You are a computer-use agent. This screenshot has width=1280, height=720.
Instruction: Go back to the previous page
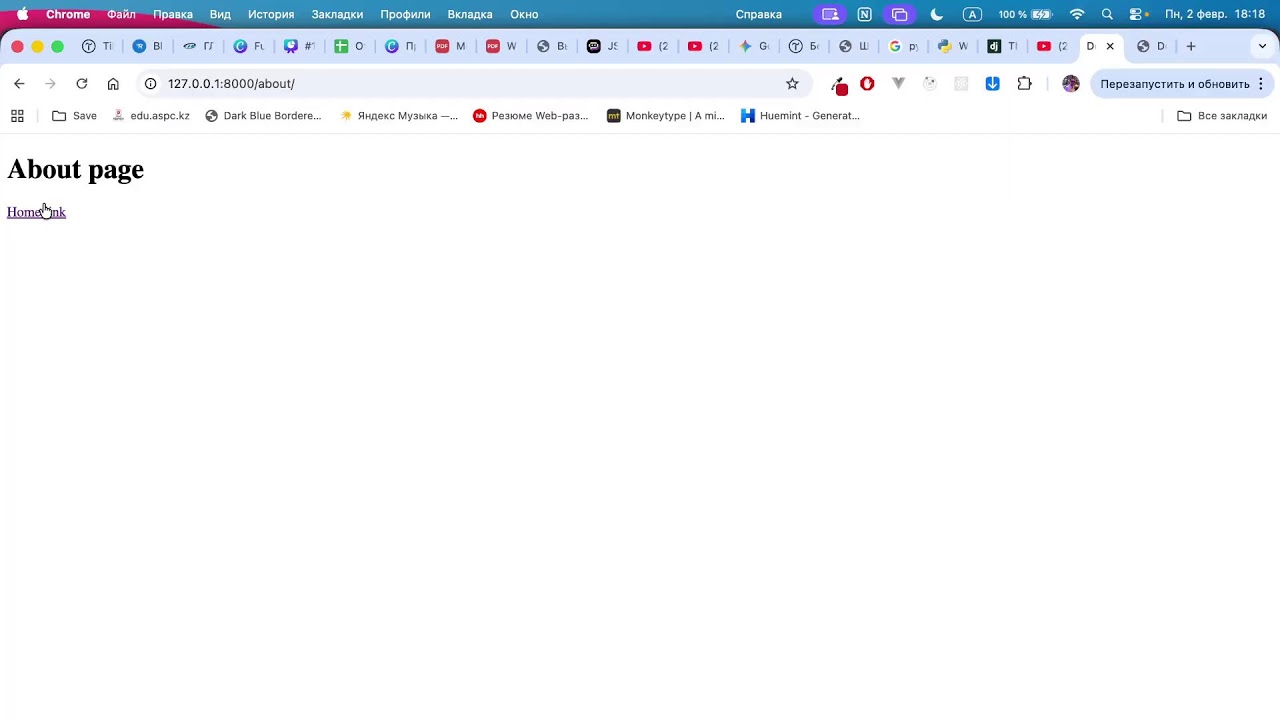point(19,84)
